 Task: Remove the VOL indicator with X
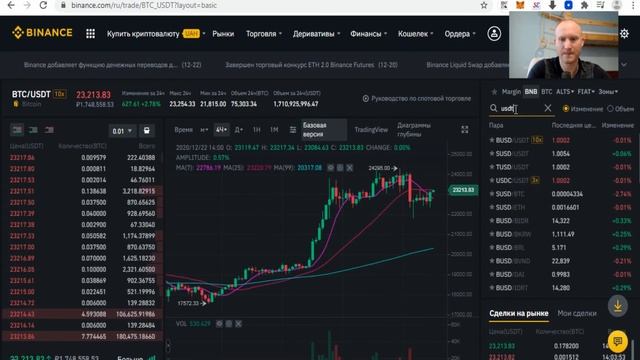pos(238,324)
